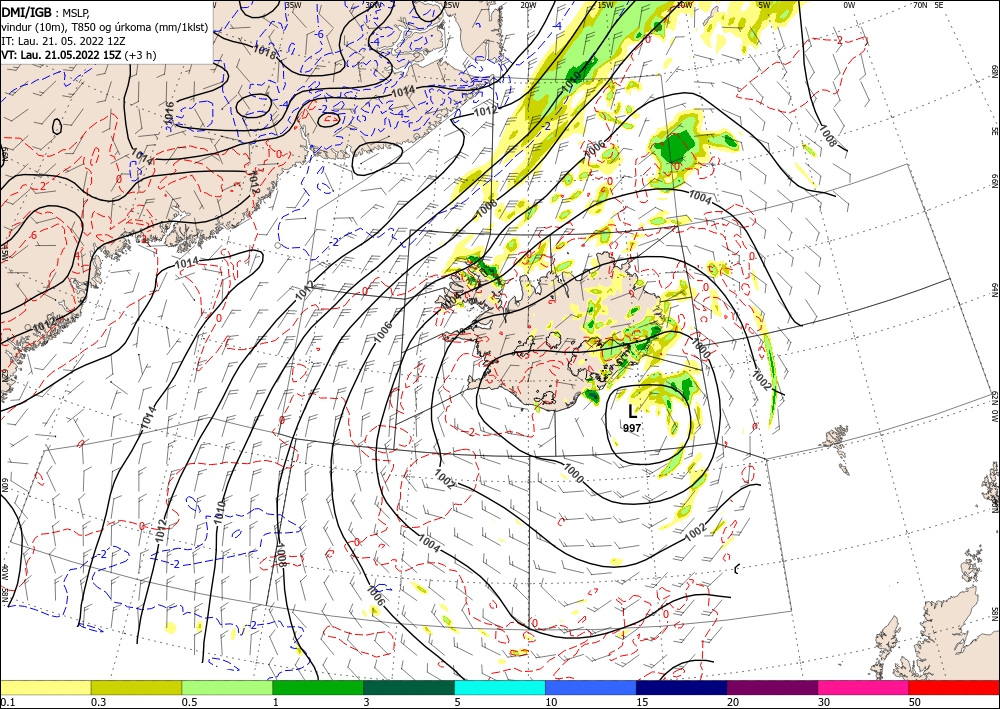The image size is (1000, 709).
Task: Click the olive 0.3 legend color swatch
Action: tap(136, 687)
